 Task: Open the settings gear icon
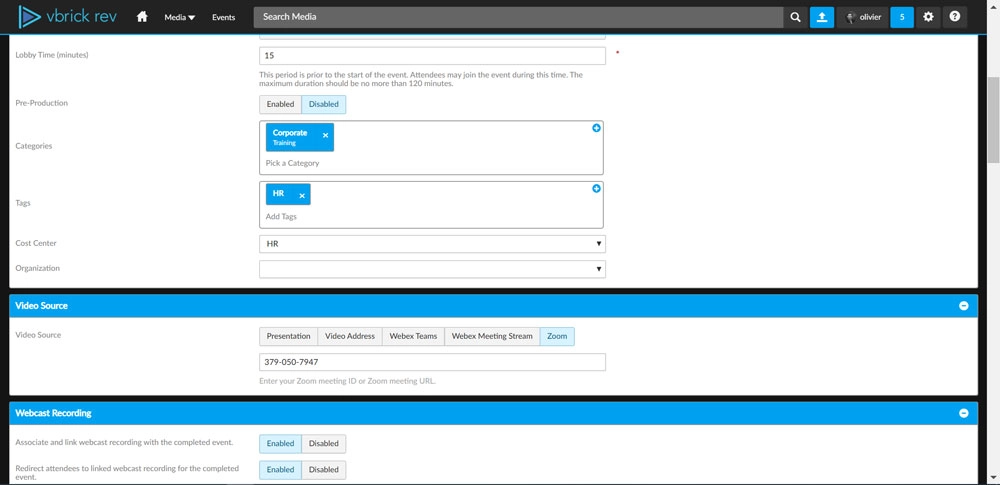929,17
